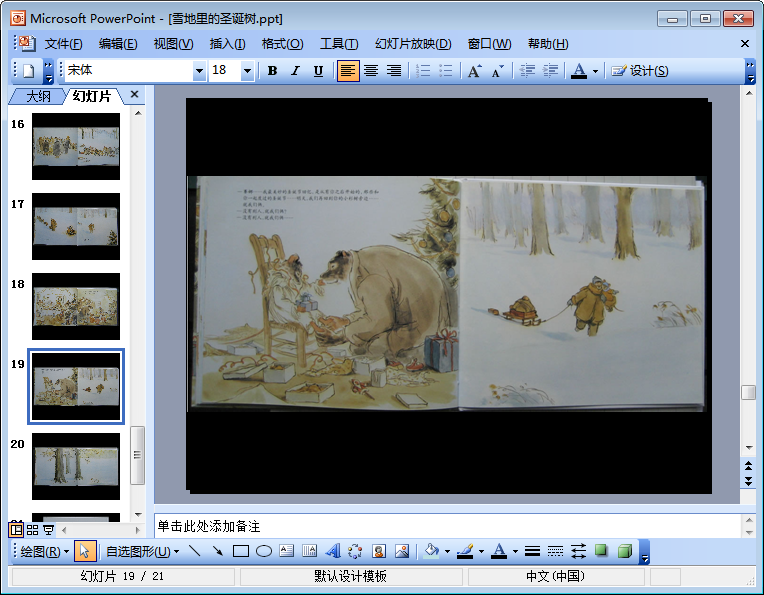Toggle italic formatting
764x595 pixels.
(x=295, y=71)
